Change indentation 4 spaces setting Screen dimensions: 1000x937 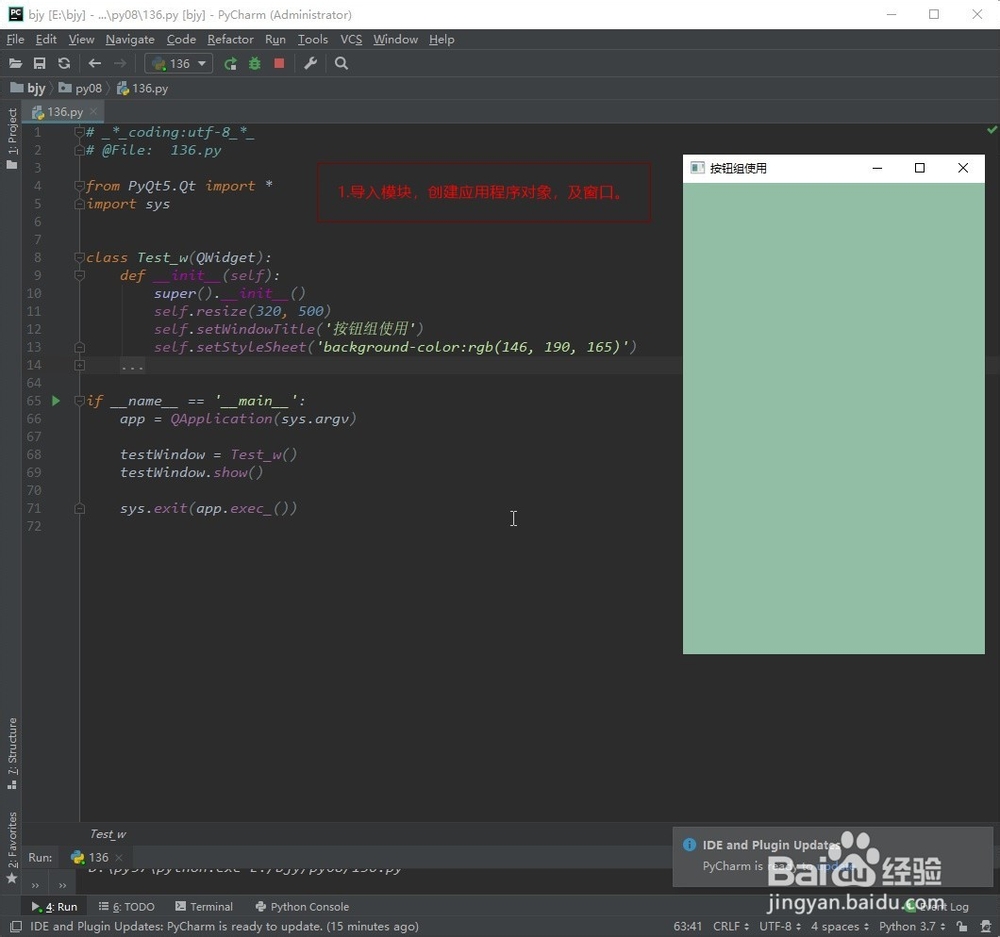click(839, 926)
